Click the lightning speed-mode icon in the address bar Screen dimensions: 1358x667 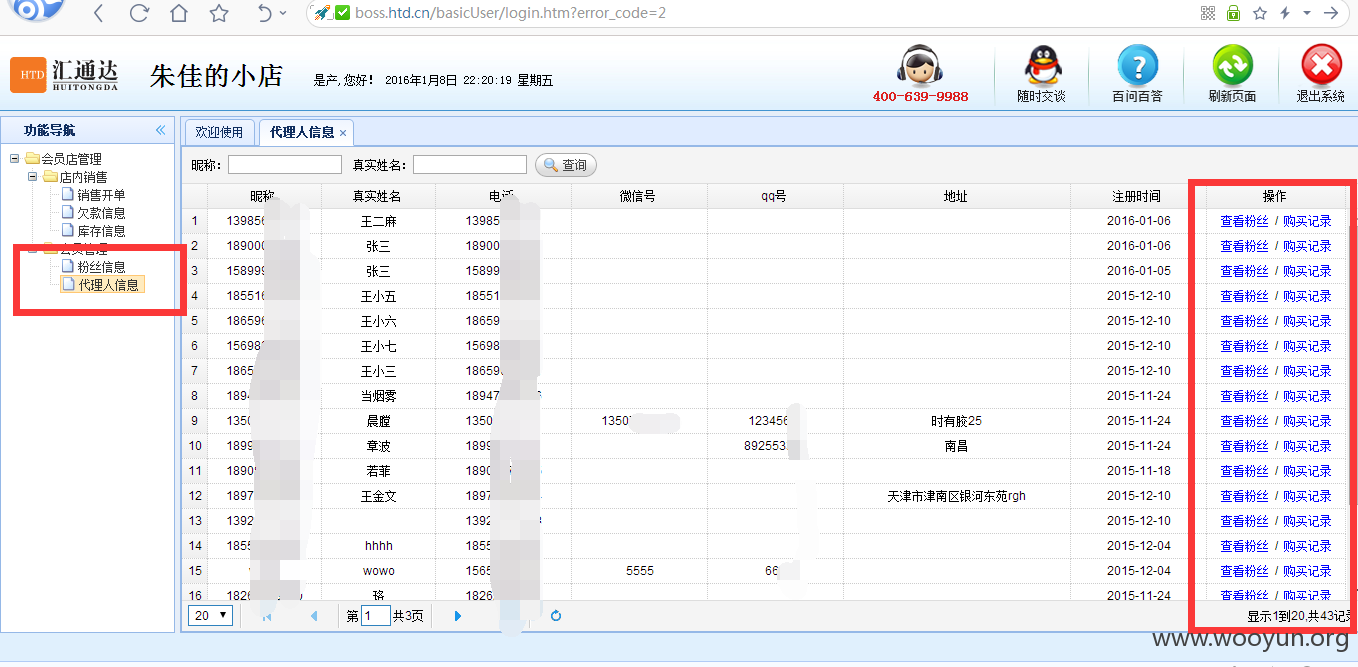[x=1285, y=13]
